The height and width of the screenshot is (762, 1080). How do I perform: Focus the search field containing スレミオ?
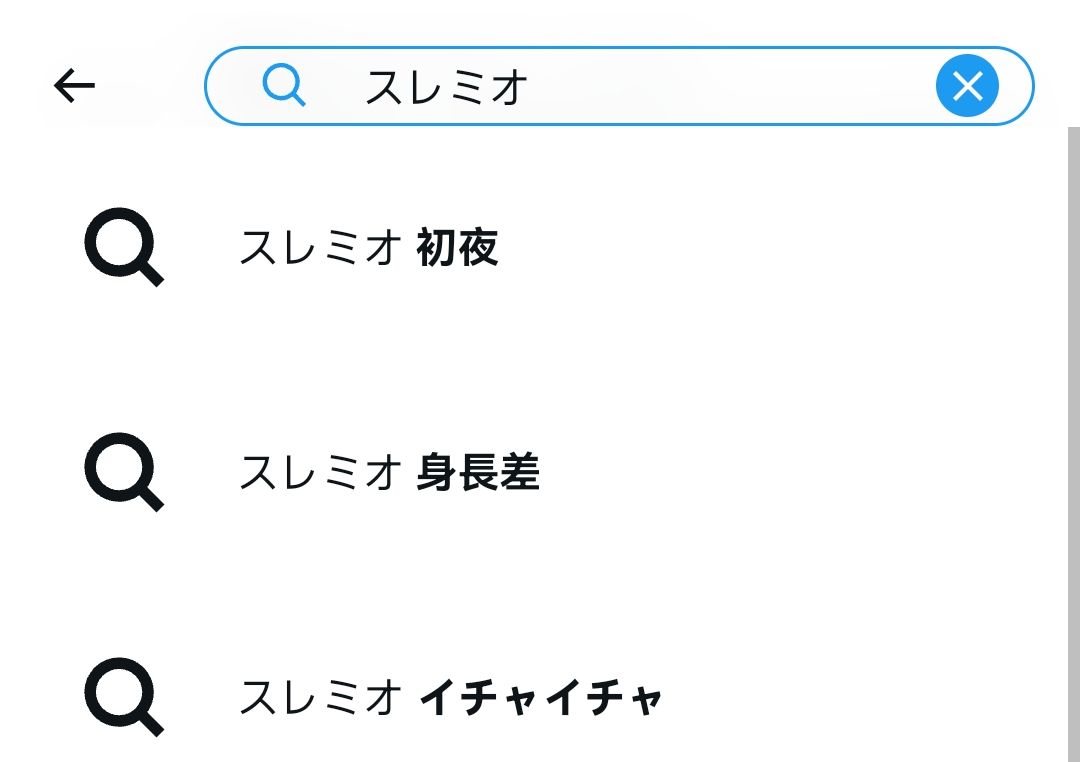pyautogui.click(x=619, y=86)
